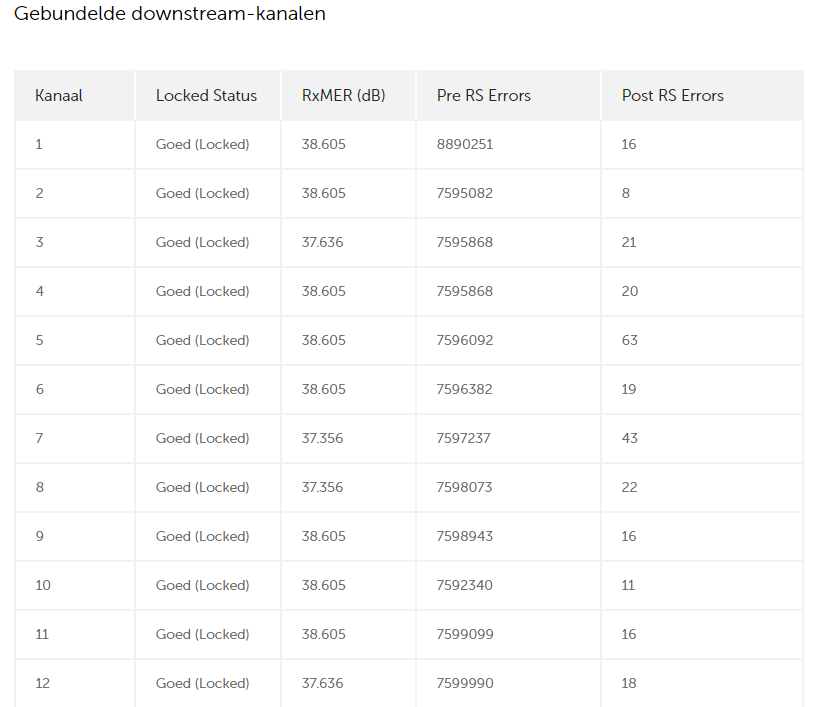Select Post RS Errors value 43
The image size is (820, 707).
coord(630,438)
